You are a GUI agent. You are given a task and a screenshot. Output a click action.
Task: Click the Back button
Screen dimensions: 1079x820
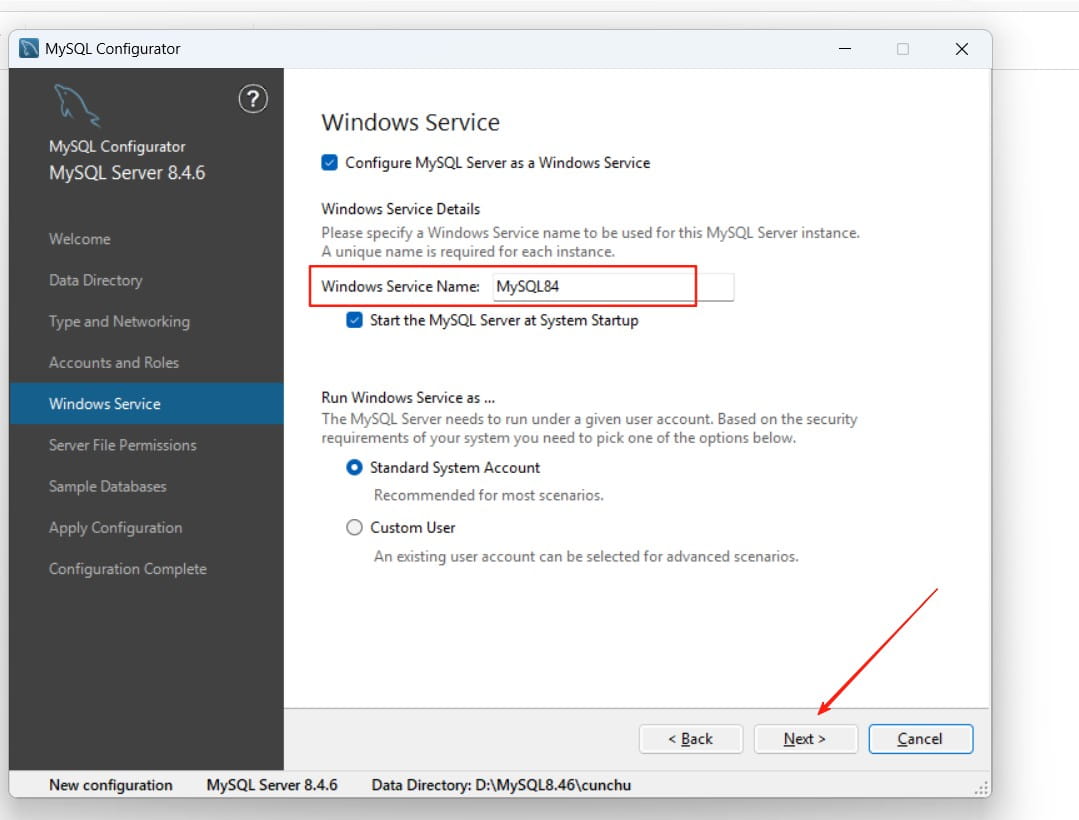(x=691, y=739)
